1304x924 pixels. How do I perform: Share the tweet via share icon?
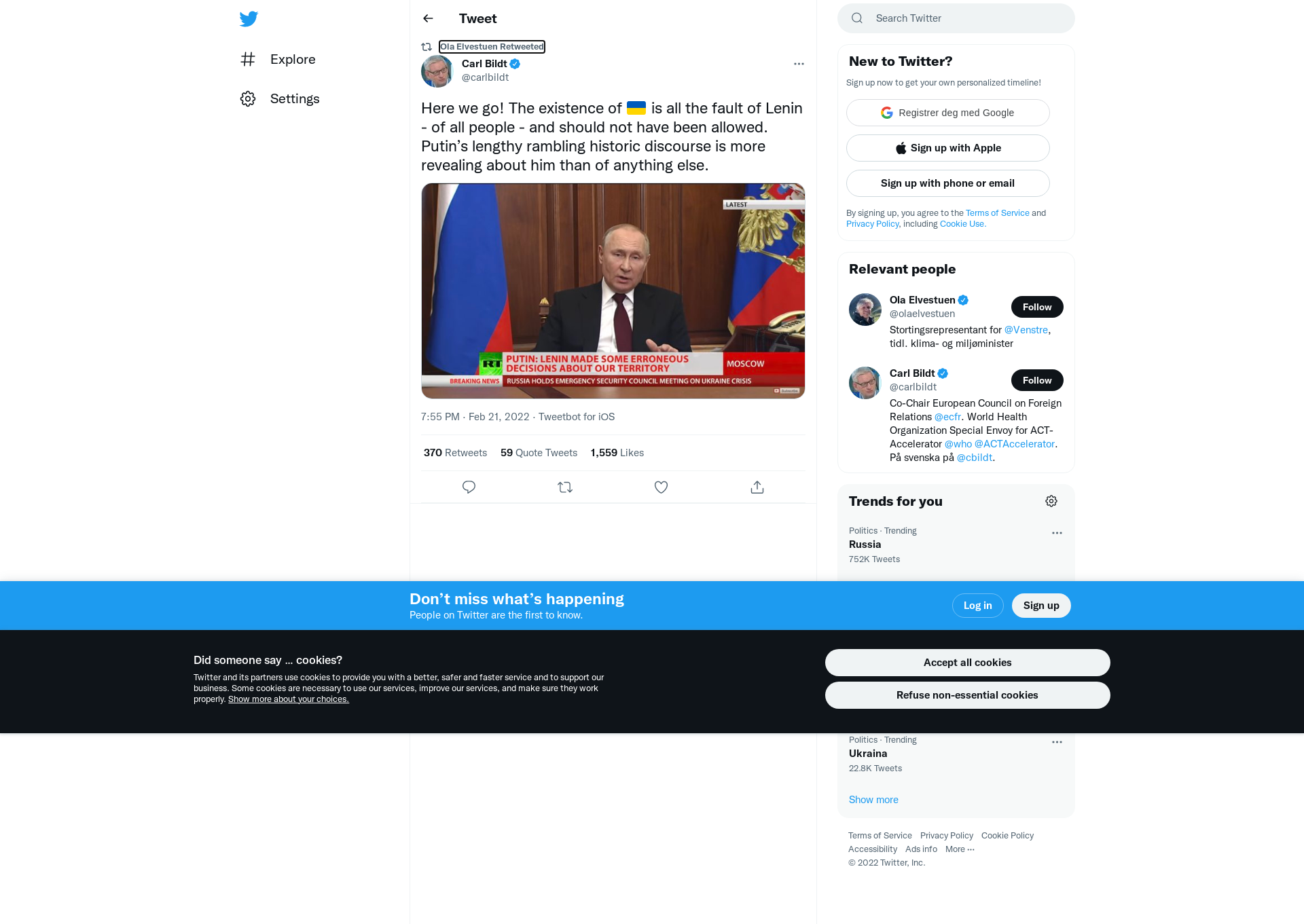click(757, 487)
